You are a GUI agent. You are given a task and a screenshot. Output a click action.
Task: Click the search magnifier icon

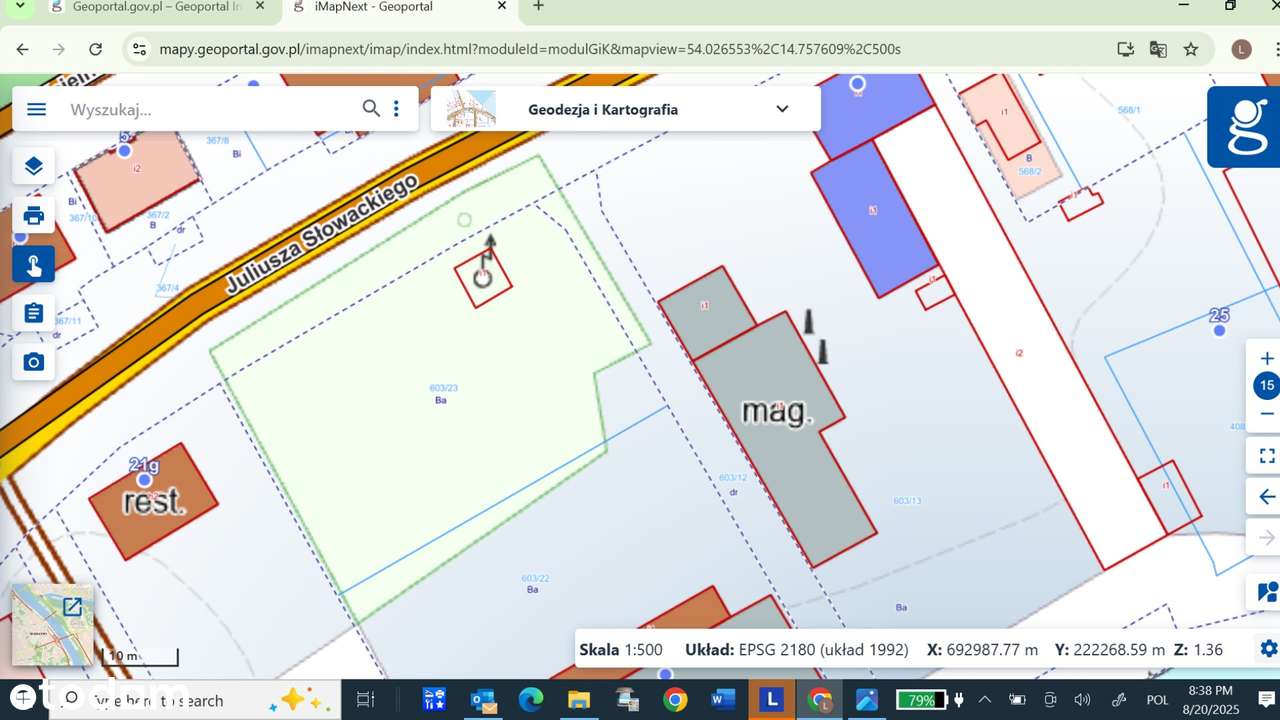pyautogui.click(x=371, y=108)
